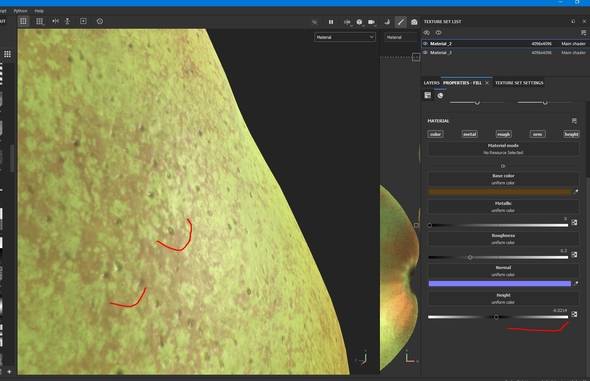Click the Material mode resource button
The height and width of the screenshot is (381, 590).
coord(503,149)
